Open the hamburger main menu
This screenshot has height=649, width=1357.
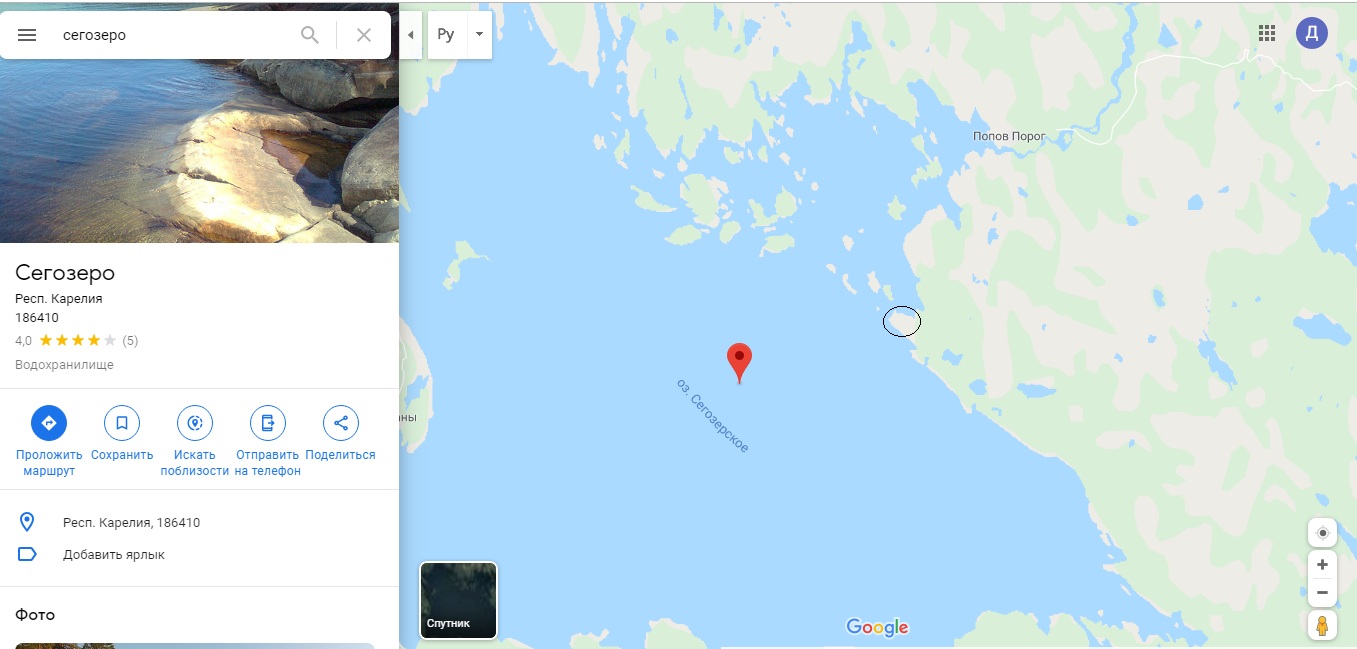[27, 35]
